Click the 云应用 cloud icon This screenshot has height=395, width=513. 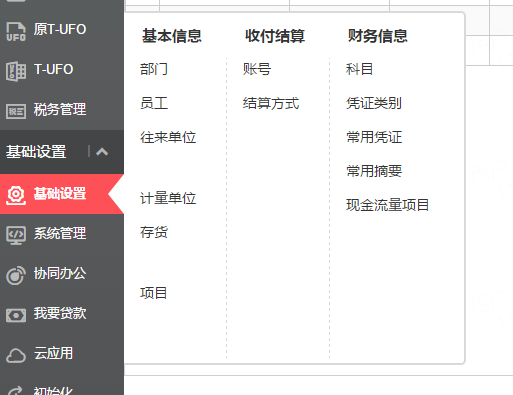coord(16,355)
